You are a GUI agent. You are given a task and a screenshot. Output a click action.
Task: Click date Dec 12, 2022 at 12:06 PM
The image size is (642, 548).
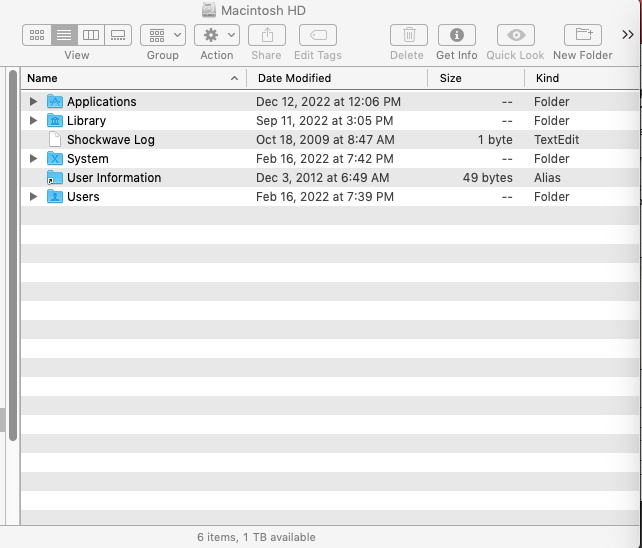(x=328, y=102)
